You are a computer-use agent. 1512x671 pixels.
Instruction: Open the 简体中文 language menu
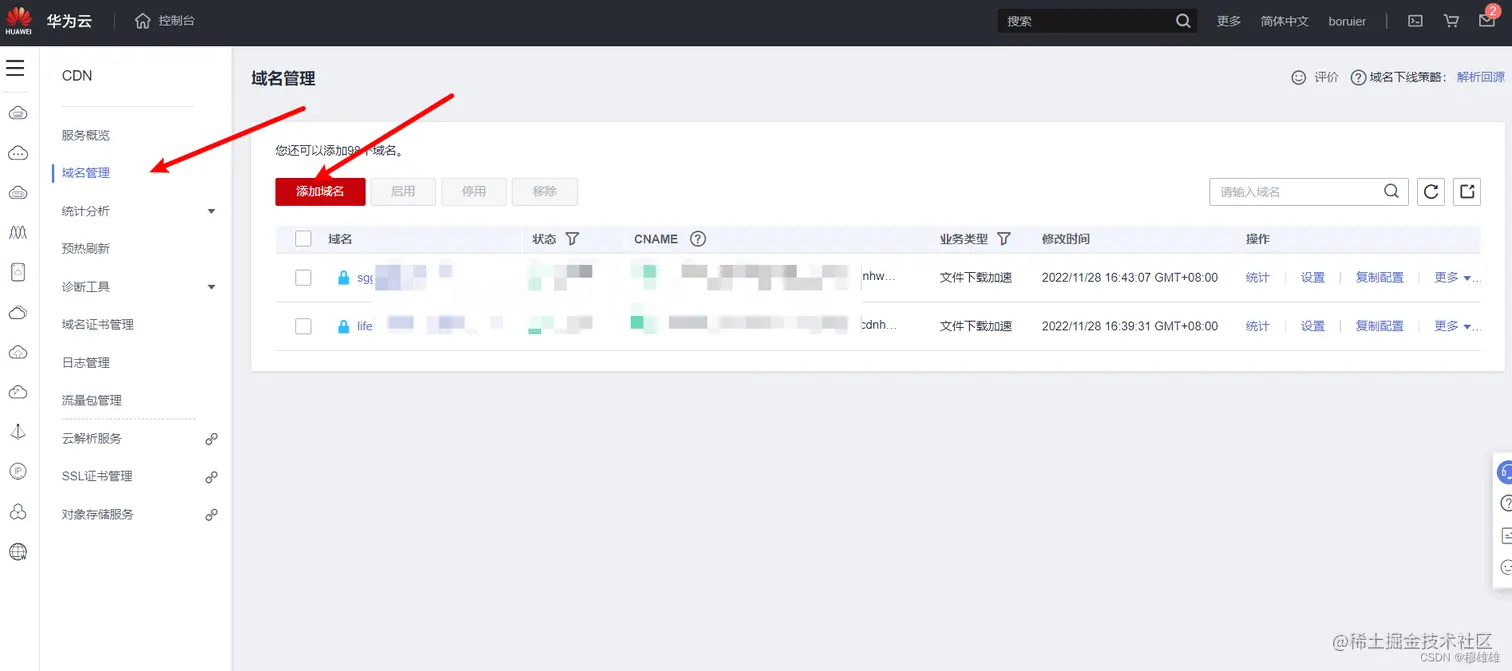coord(1284,21)
